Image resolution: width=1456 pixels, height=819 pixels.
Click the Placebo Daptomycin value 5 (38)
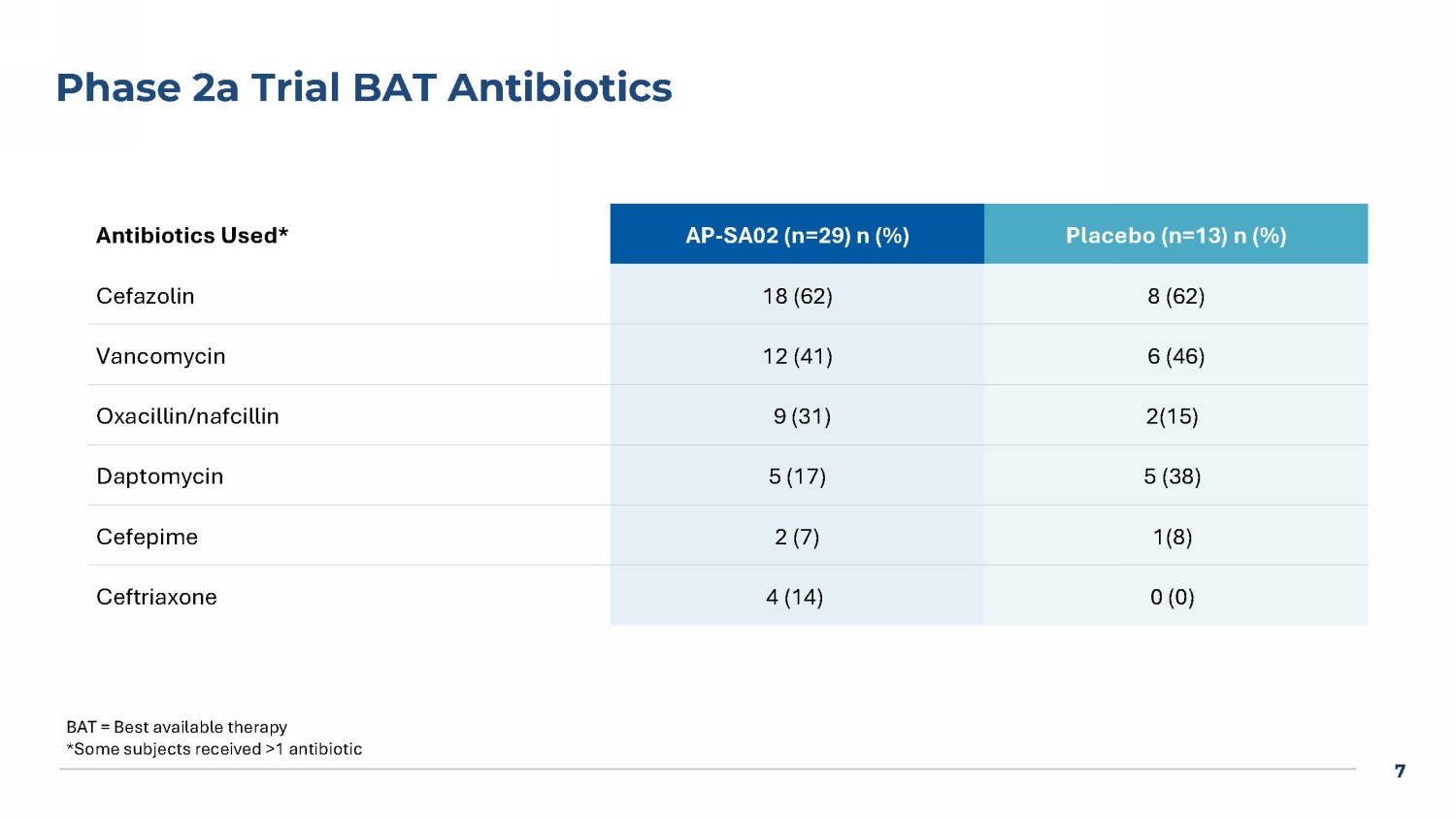tap(1173, 476)
